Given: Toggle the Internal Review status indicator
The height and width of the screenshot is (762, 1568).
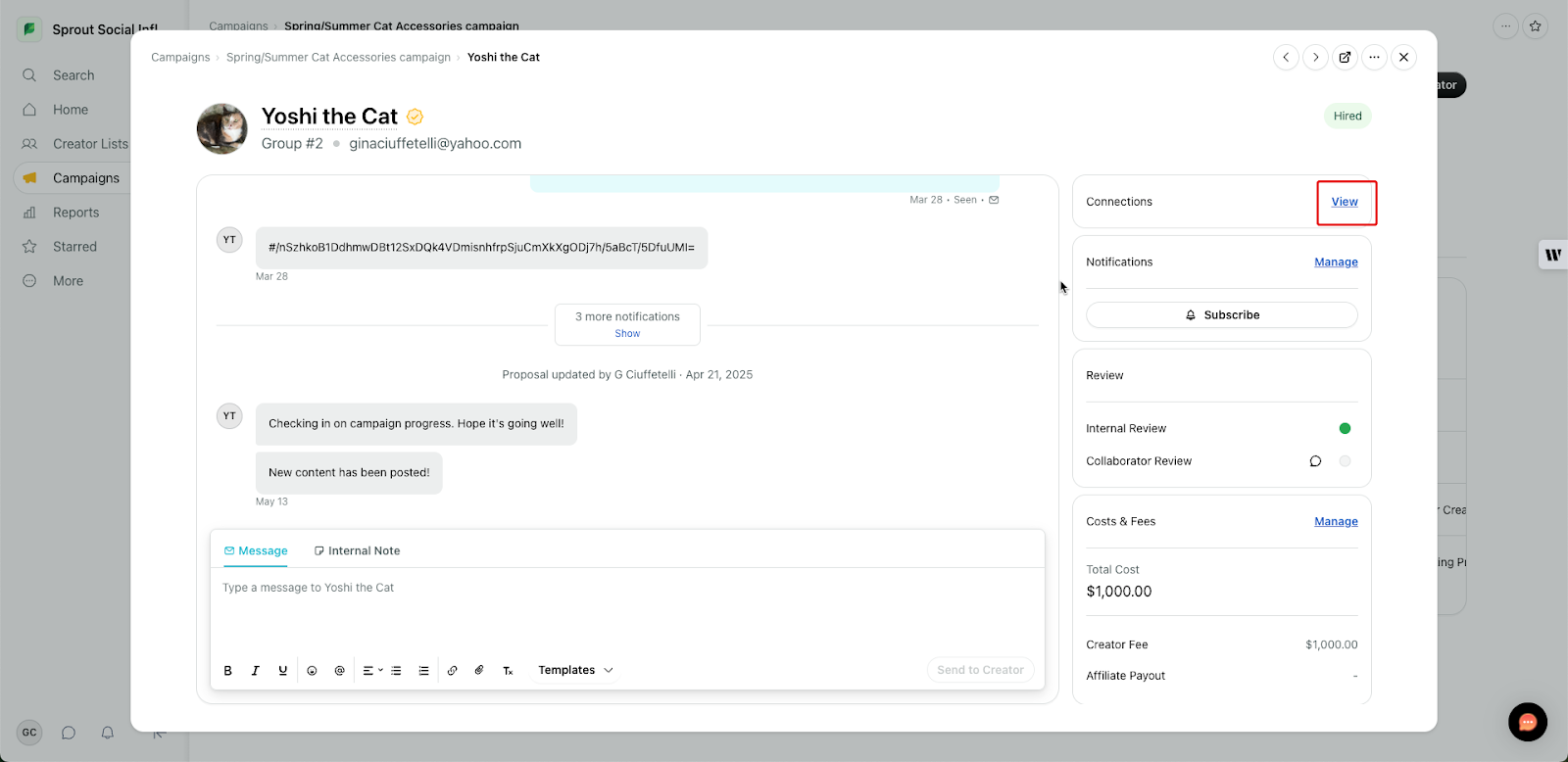Looking at the screenshot, I should (x=1345, y=429).
